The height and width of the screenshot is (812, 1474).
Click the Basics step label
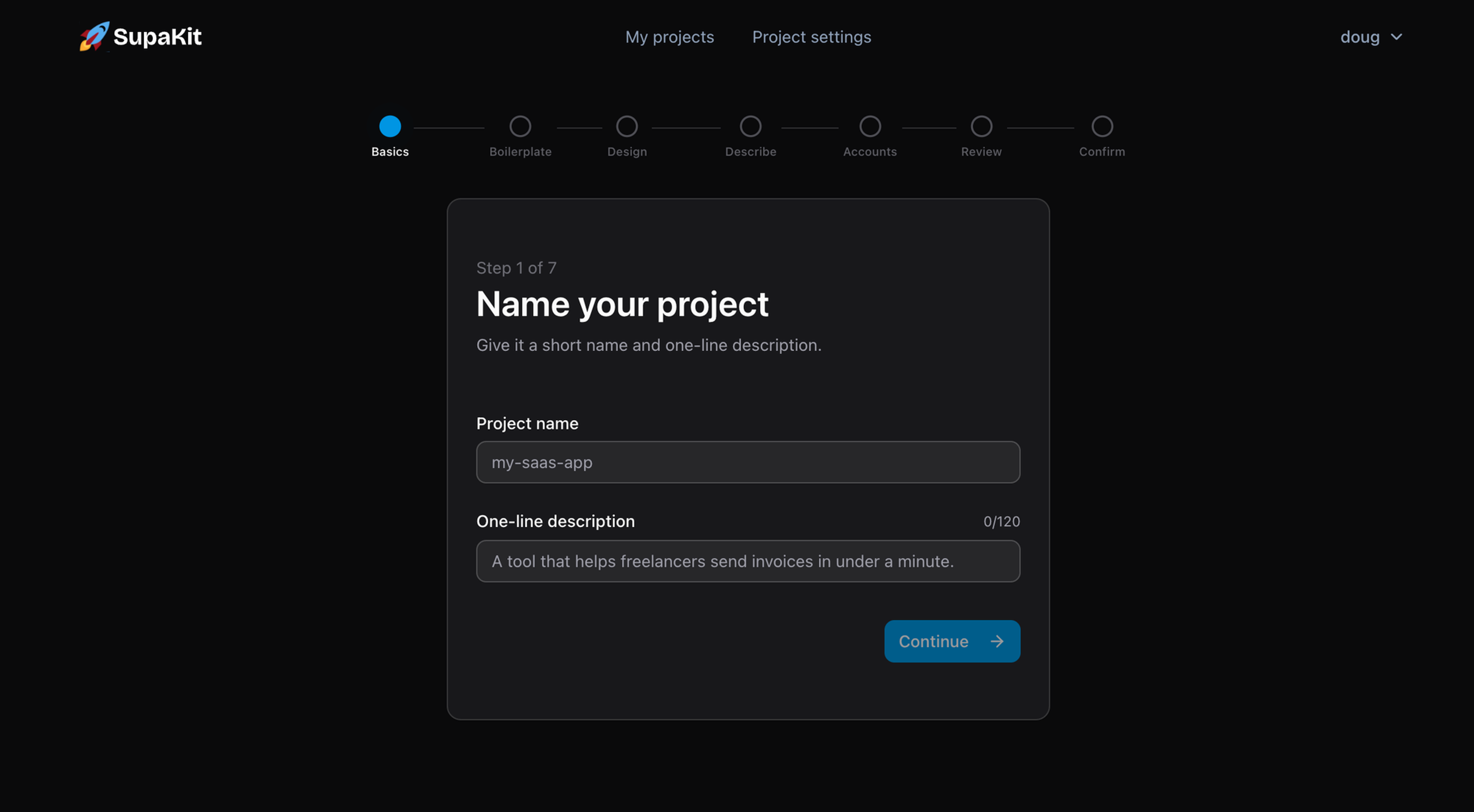390,152
